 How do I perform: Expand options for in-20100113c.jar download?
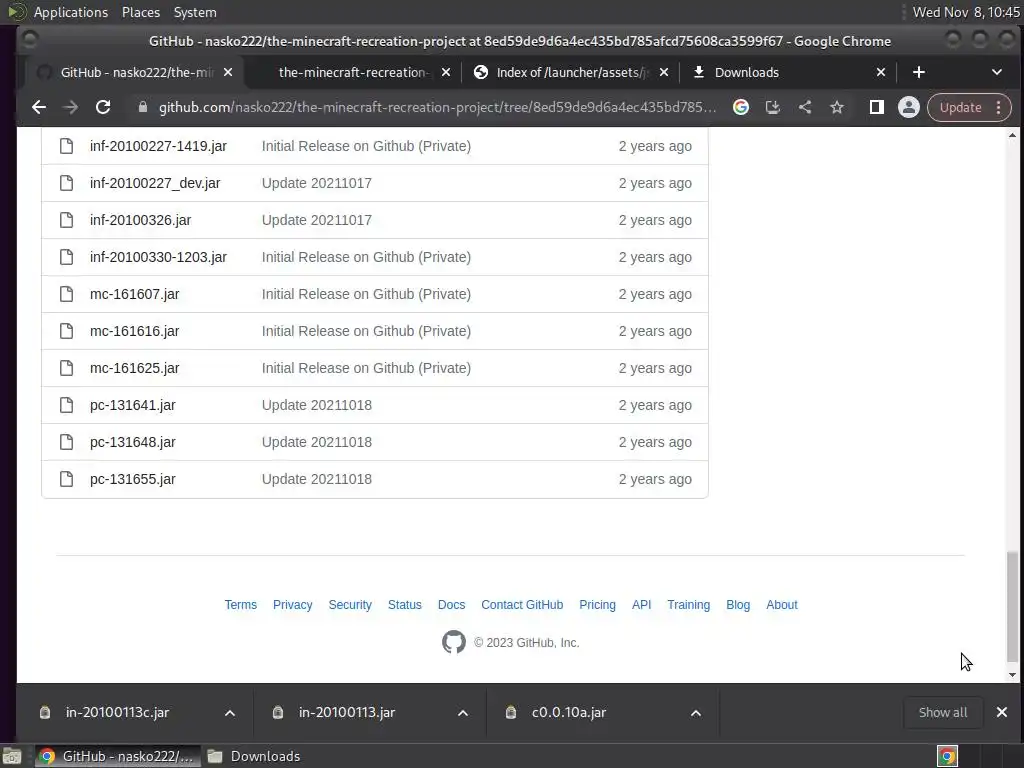click(x=230, y=712)
